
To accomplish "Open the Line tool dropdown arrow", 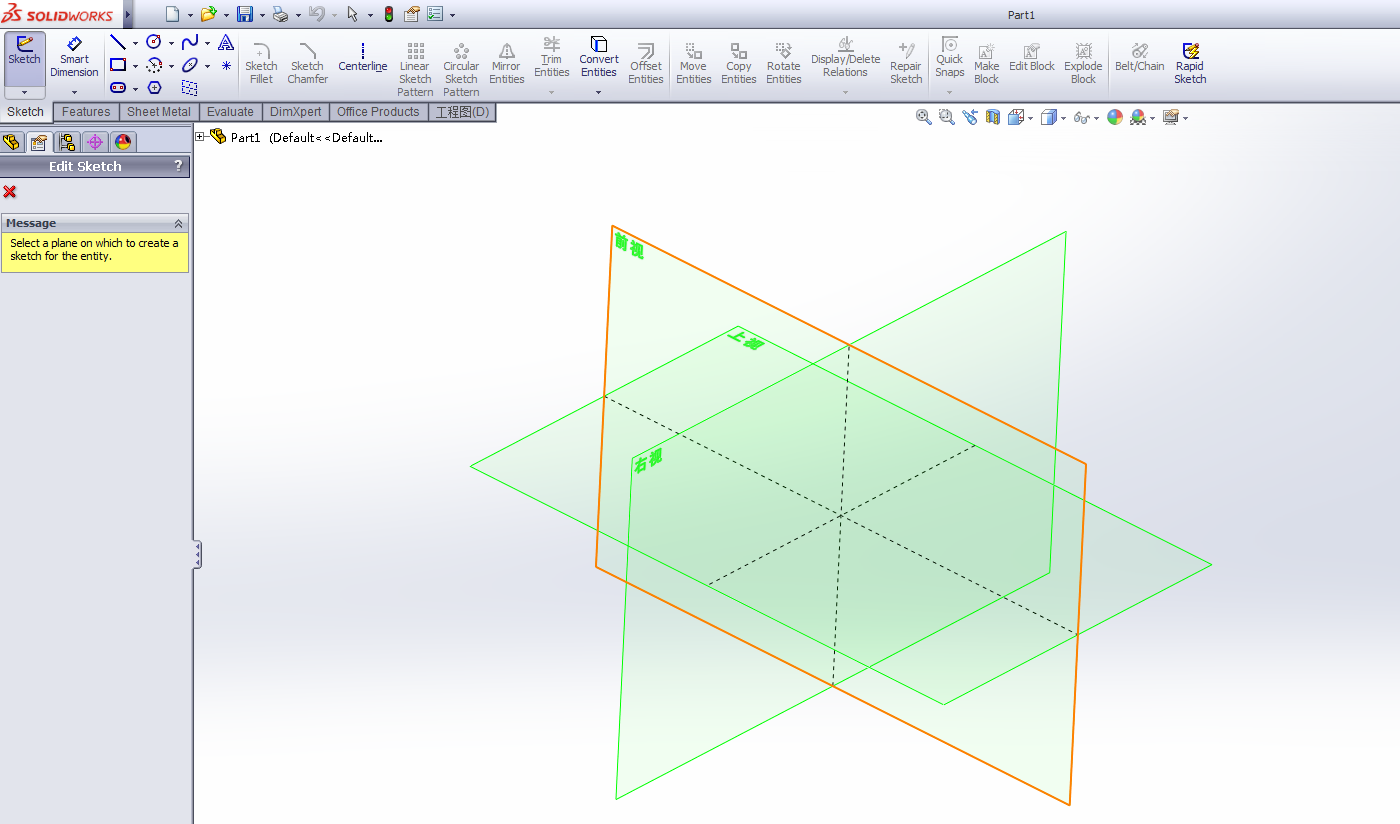I will point(135,43).
